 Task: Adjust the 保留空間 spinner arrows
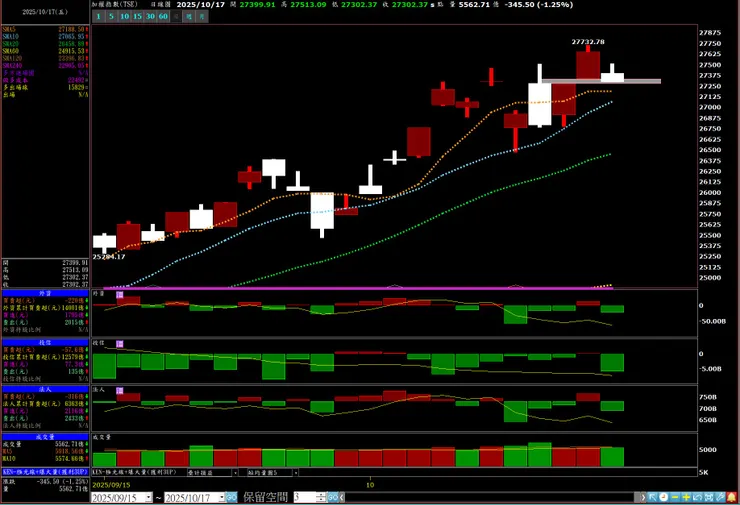[321, 497]
